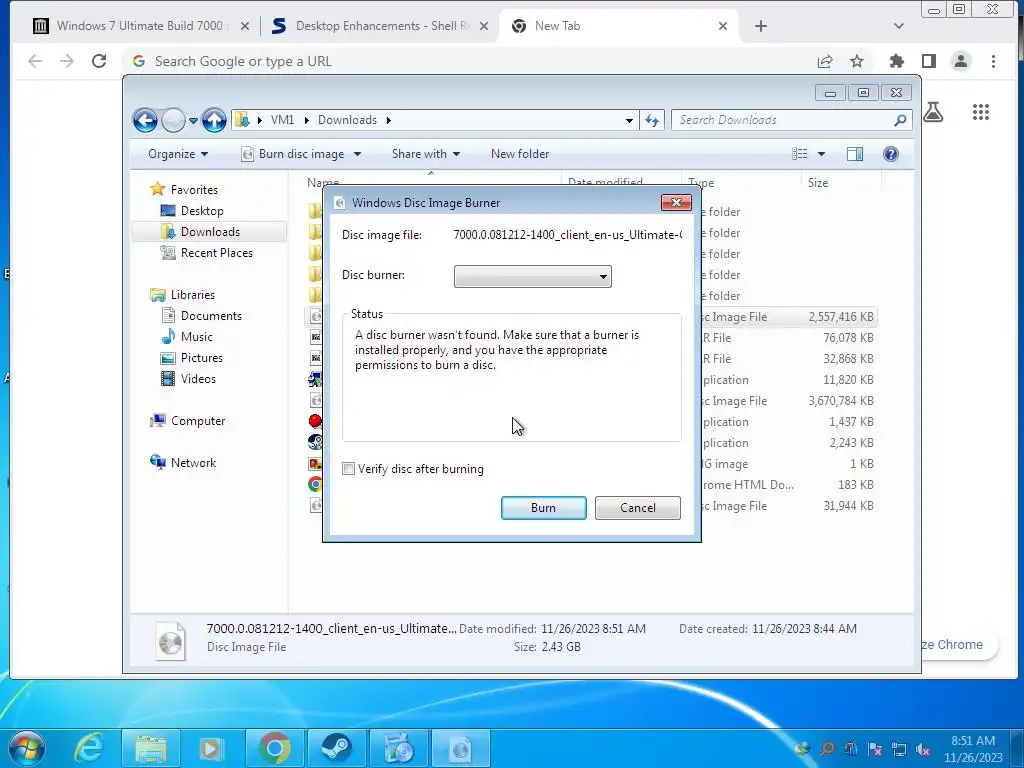The image size is (1024, 768).
Task: Open Chrome side panel icon
Action: pos(929,61)
